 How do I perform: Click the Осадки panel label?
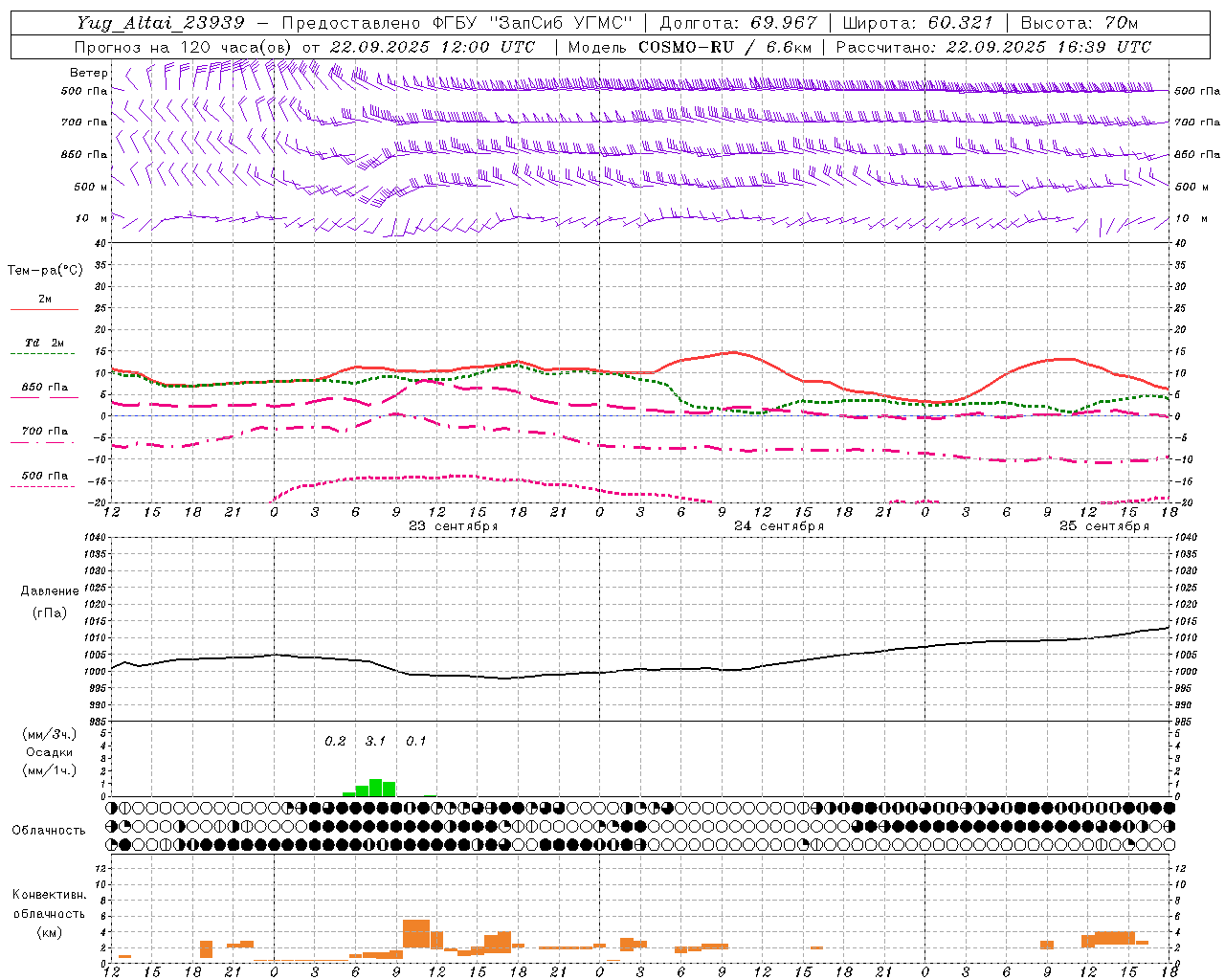click(50, 752)
